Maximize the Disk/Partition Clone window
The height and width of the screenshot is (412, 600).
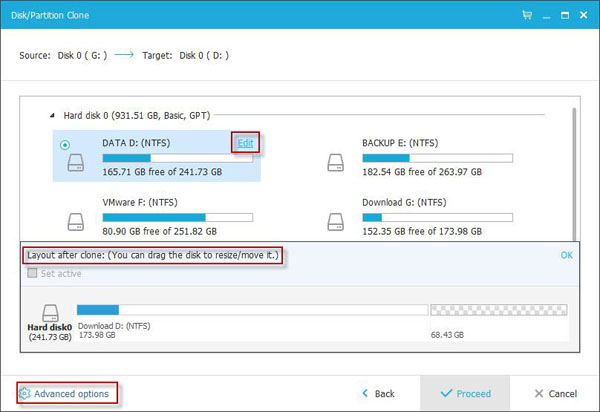tap(565, 15)
